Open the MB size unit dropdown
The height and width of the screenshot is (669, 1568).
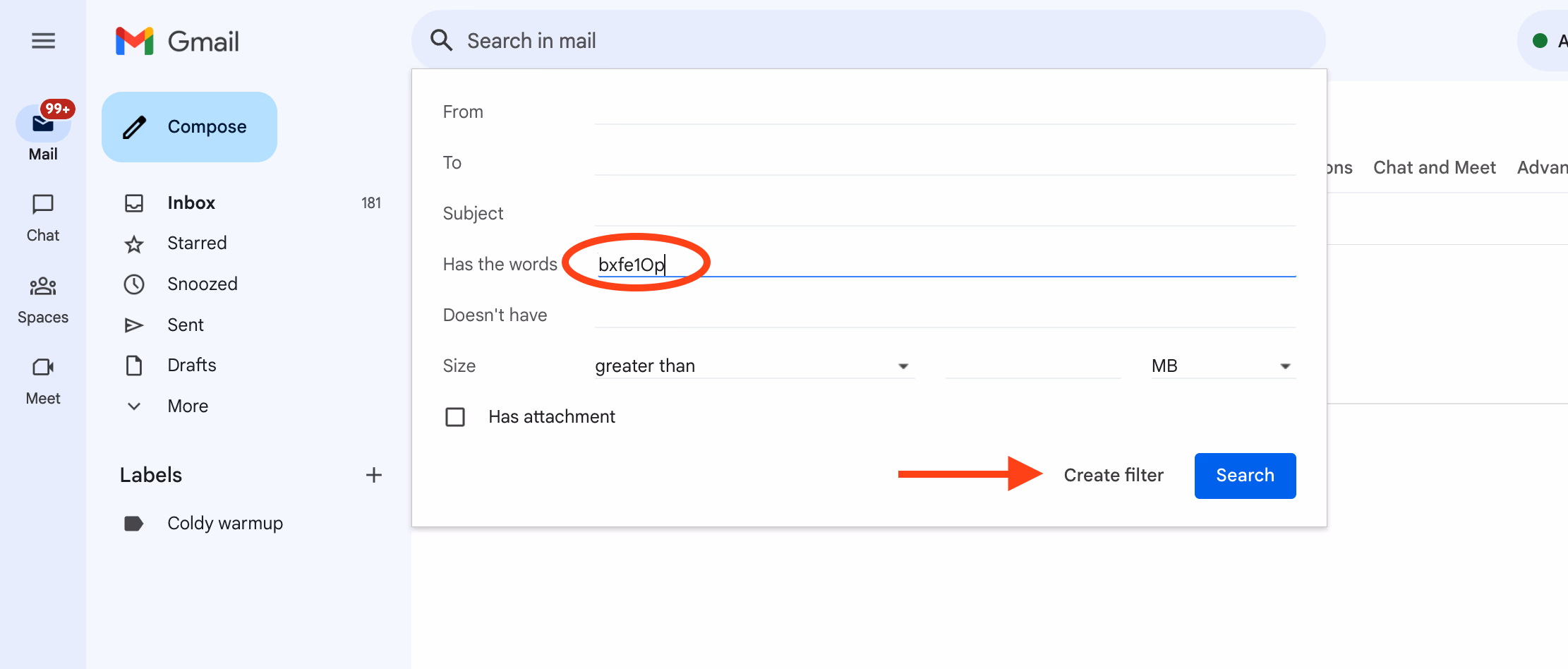[1222, 366]
